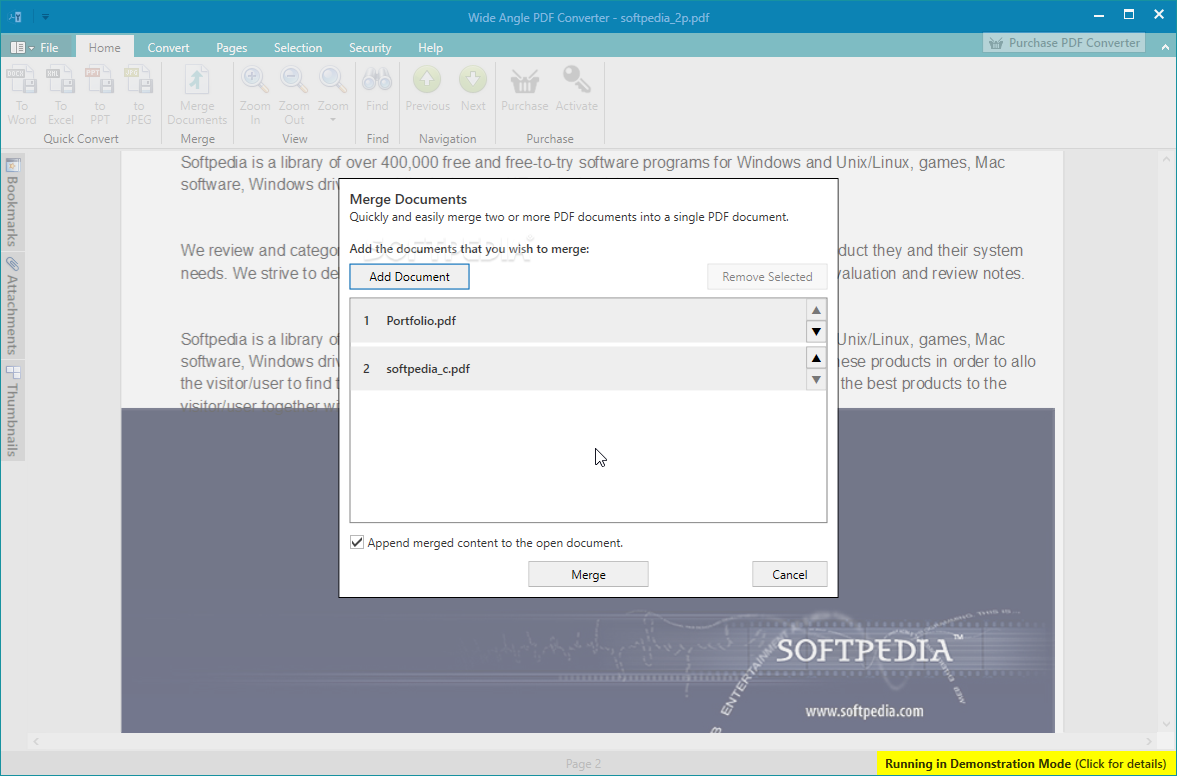Click the app icon in title bar
The image size is (1177, 776).
coord(15,17)
